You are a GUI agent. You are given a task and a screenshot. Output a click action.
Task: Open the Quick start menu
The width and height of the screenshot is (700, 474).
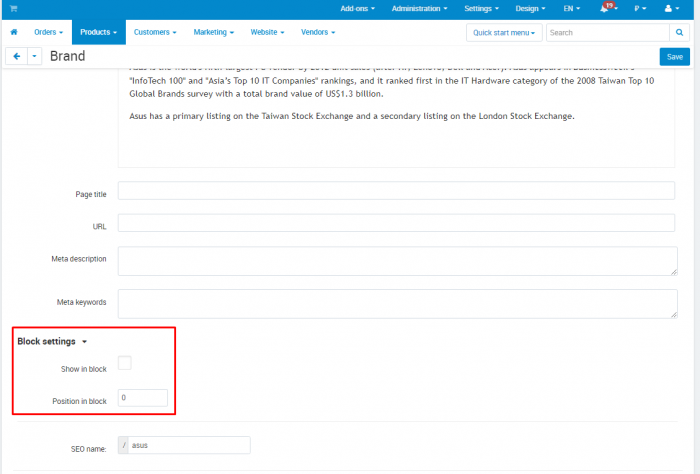point(504,33)
